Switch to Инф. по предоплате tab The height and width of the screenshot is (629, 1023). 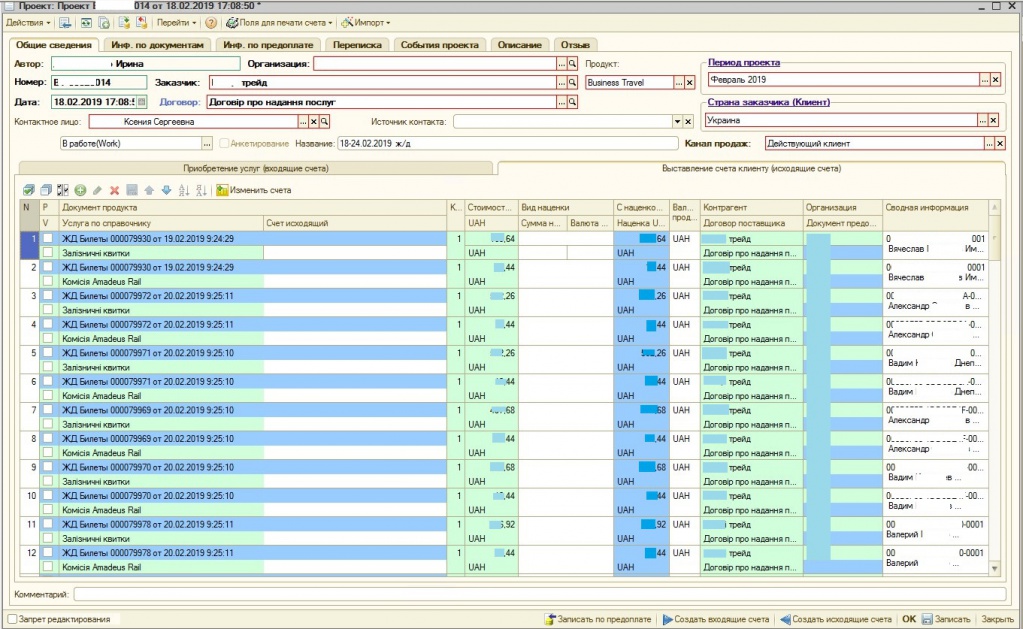point(268,45)
